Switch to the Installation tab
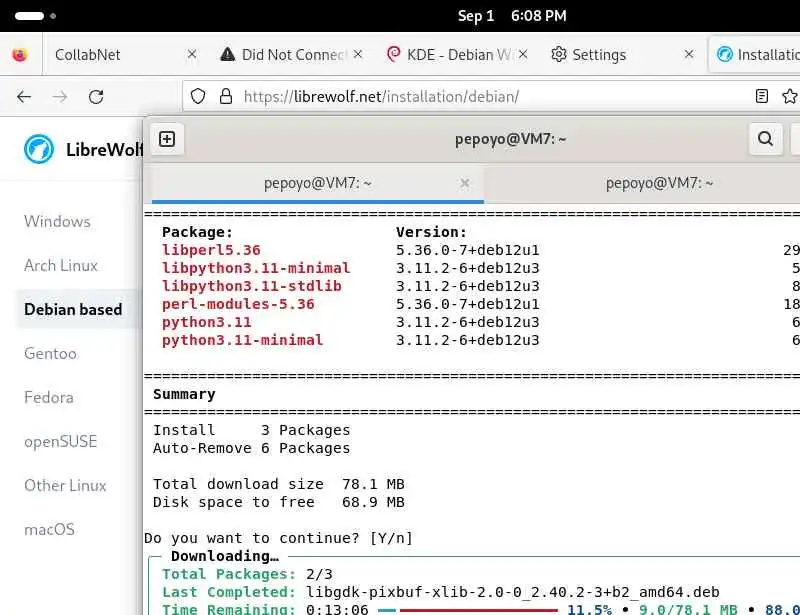The image size is (800, 615). (755, 55)
